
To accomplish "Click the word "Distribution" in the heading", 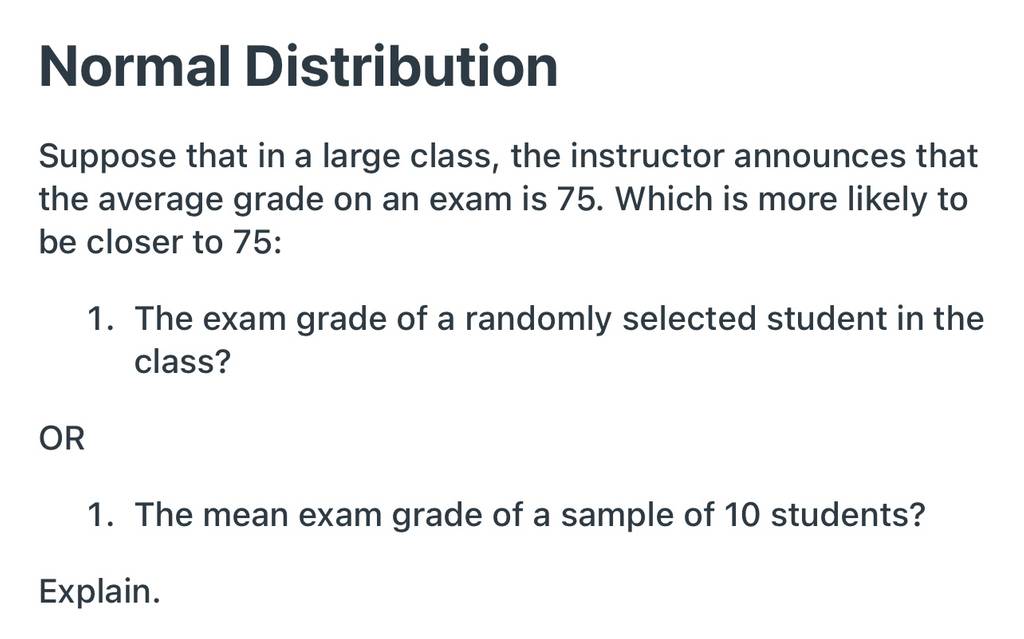I will click(402, 67).
